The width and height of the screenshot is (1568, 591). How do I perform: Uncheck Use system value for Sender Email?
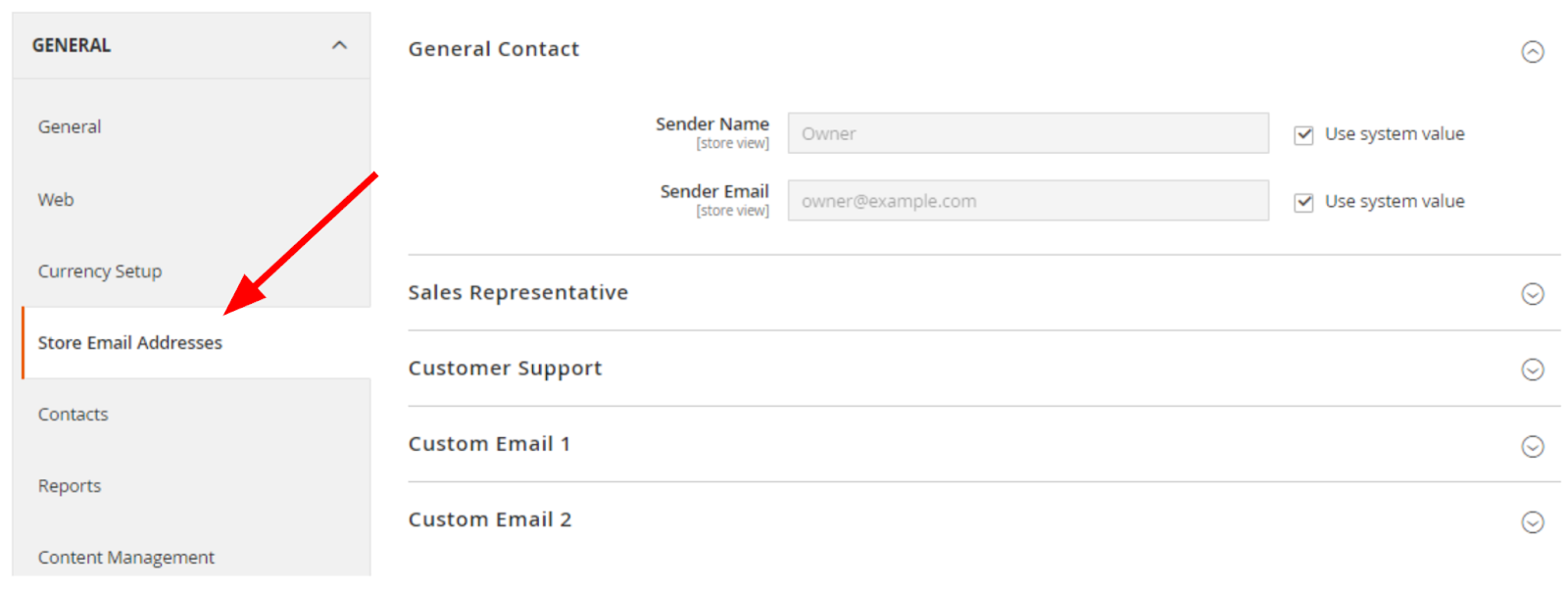tap(1302, 202)
